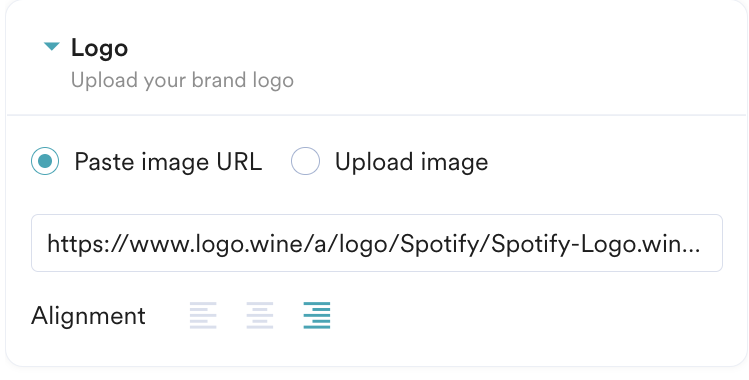Select the center alignment icon
This screenshot has width=749, height=380.
[260, 315]
